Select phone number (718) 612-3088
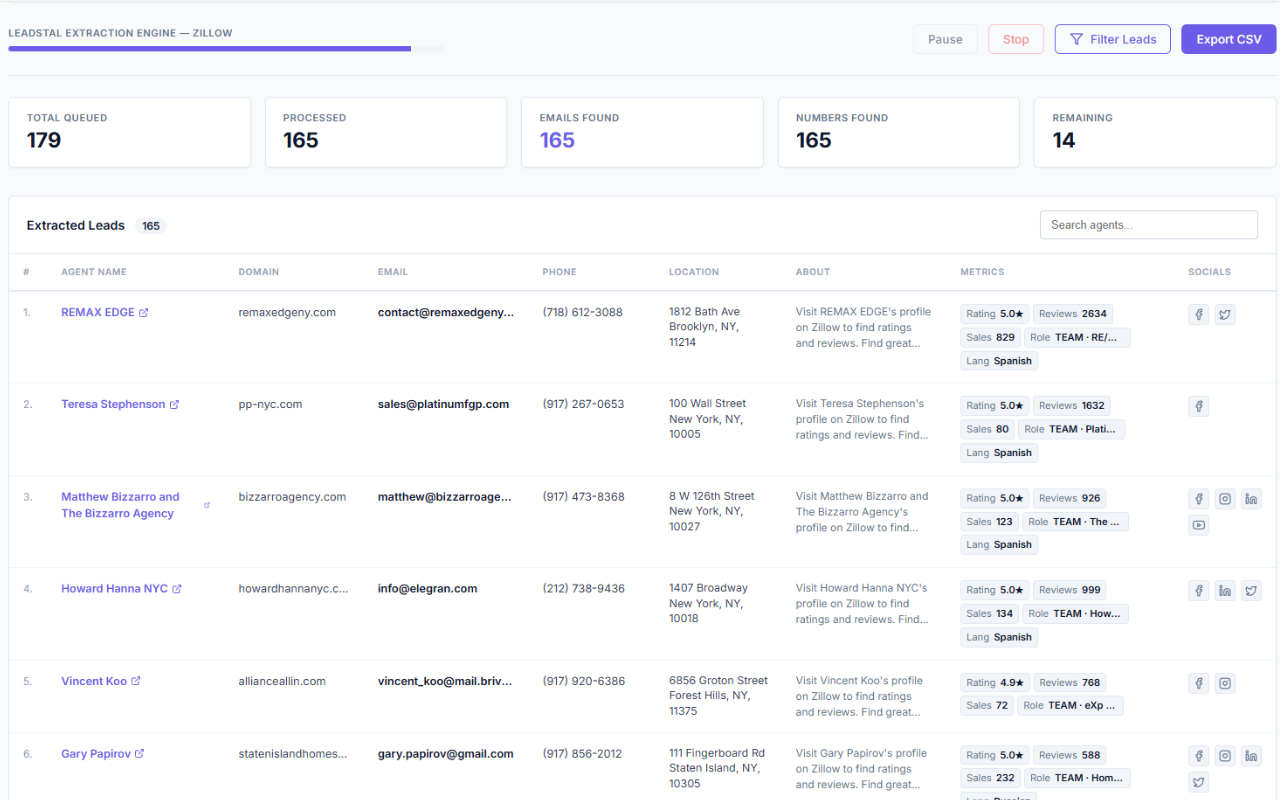 pyautogui.click(x=583, y=313)
